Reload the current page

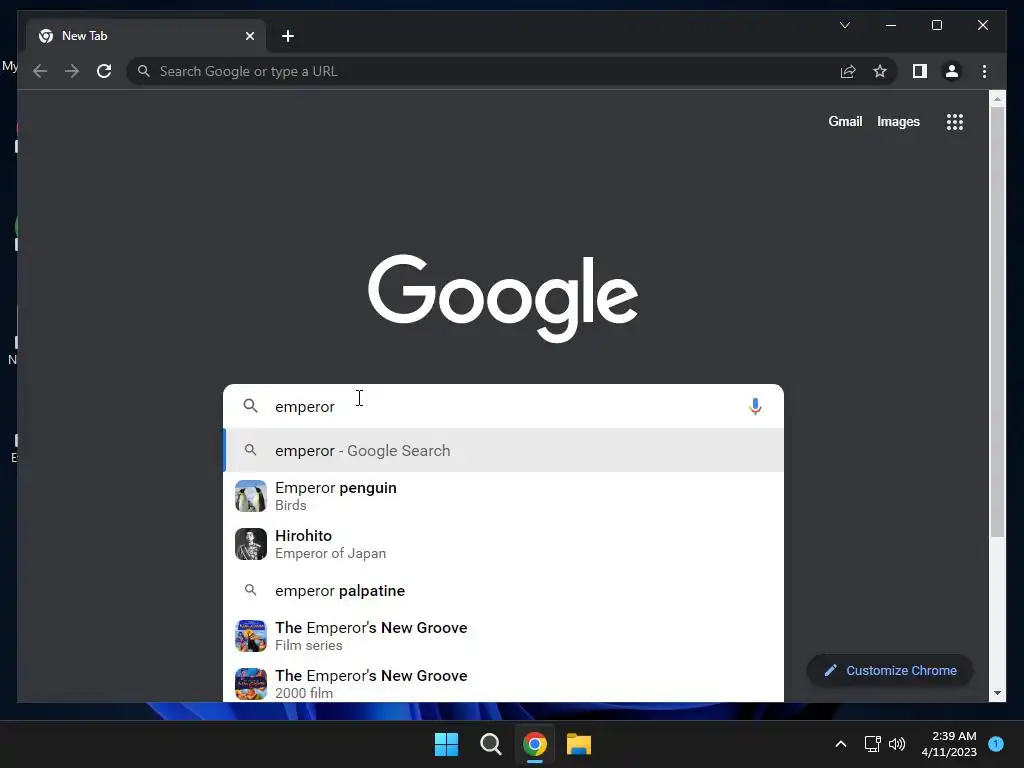[x=104, y=71]
